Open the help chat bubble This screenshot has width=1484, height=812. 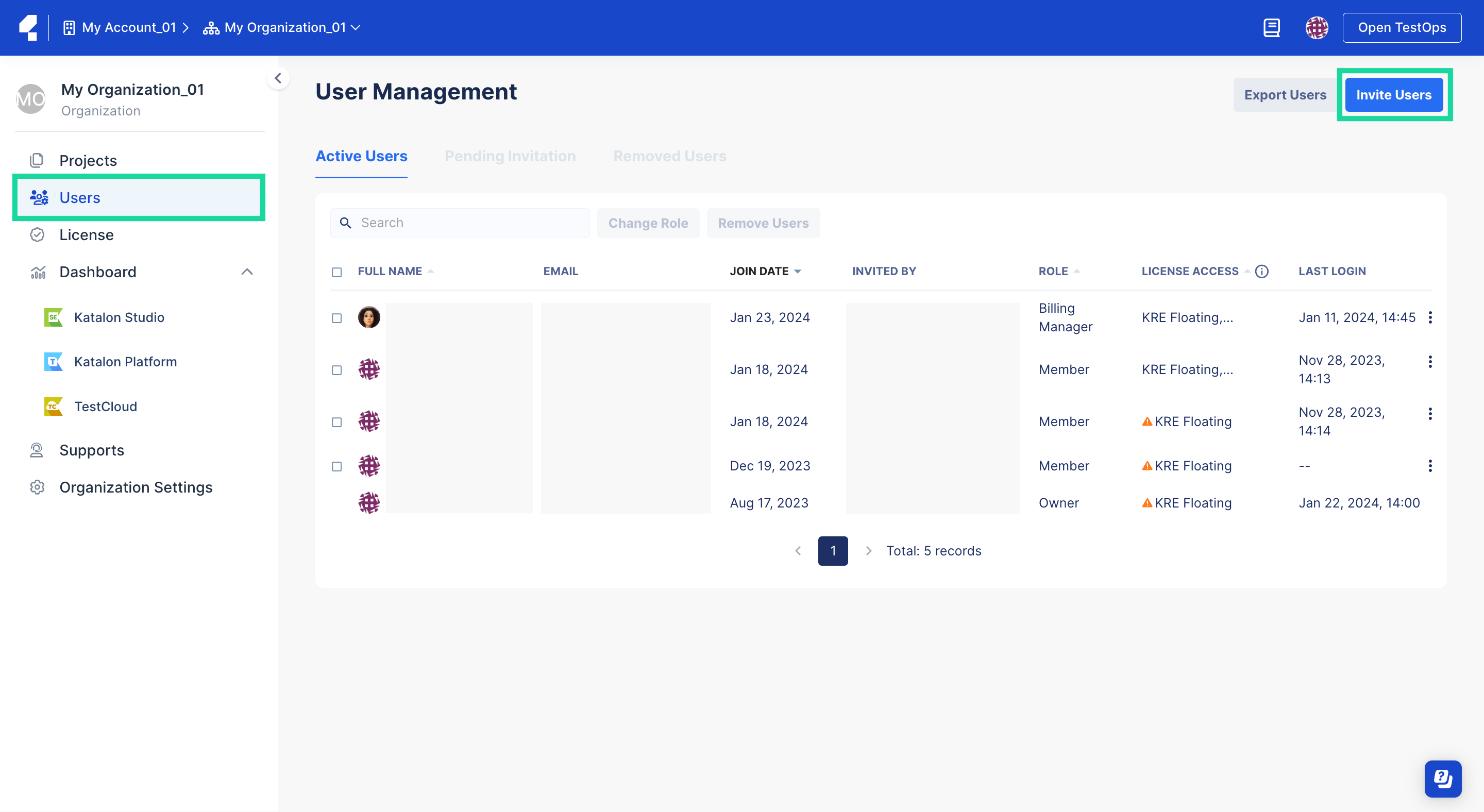(x=1443, y=779)
